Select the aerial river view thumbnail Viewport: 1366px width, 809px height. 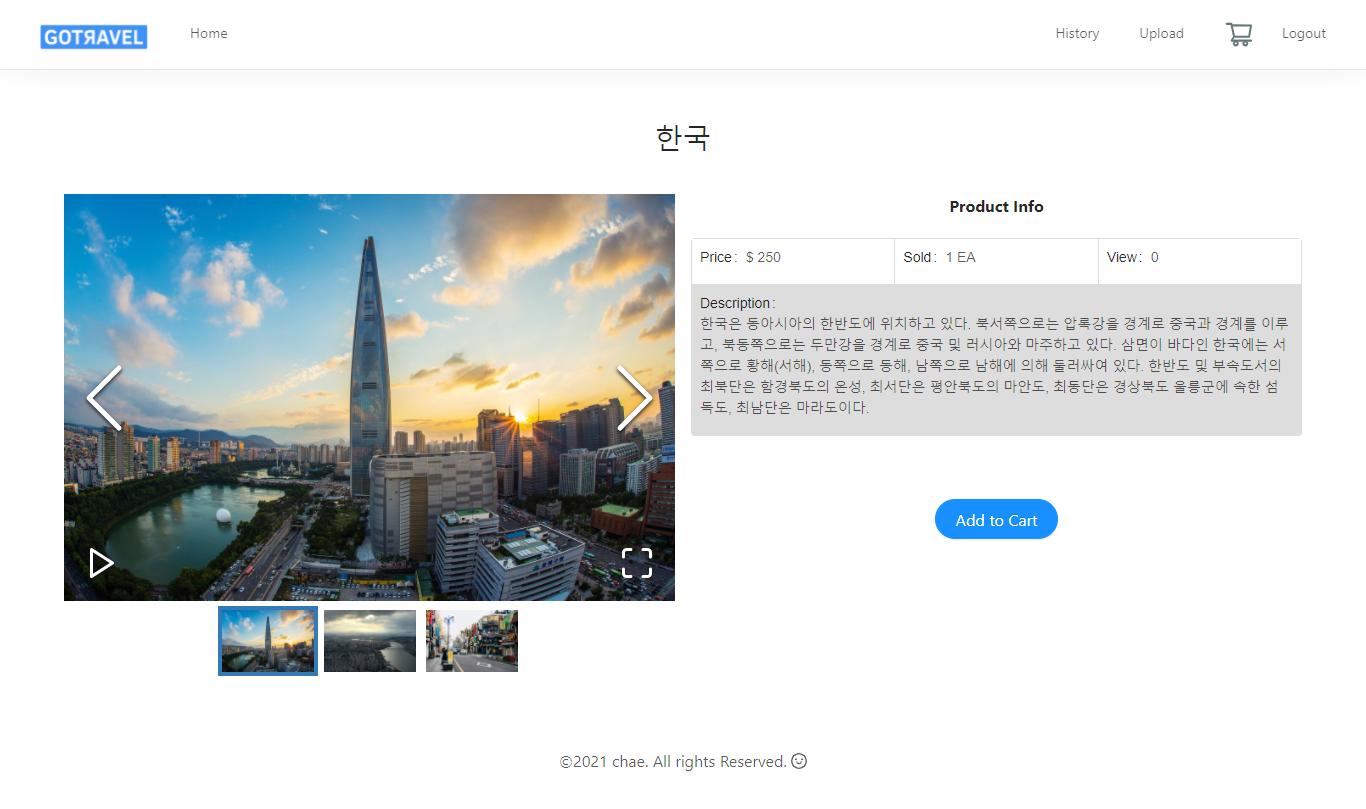coord(369,640)
